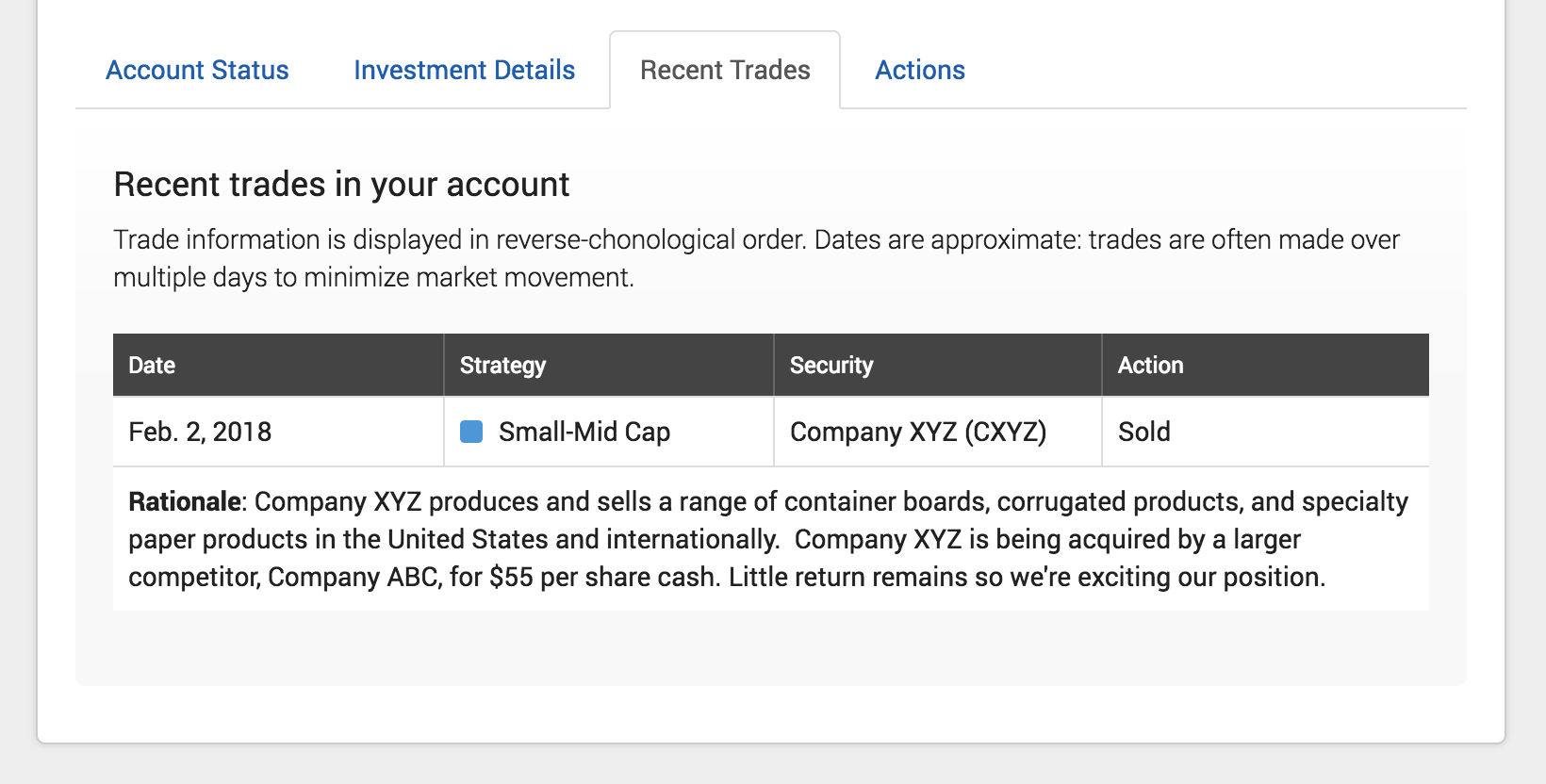This screenshot has height=784, width=1546.
Task: Go to the Actions tab
Action: click(x=919, y=70)
